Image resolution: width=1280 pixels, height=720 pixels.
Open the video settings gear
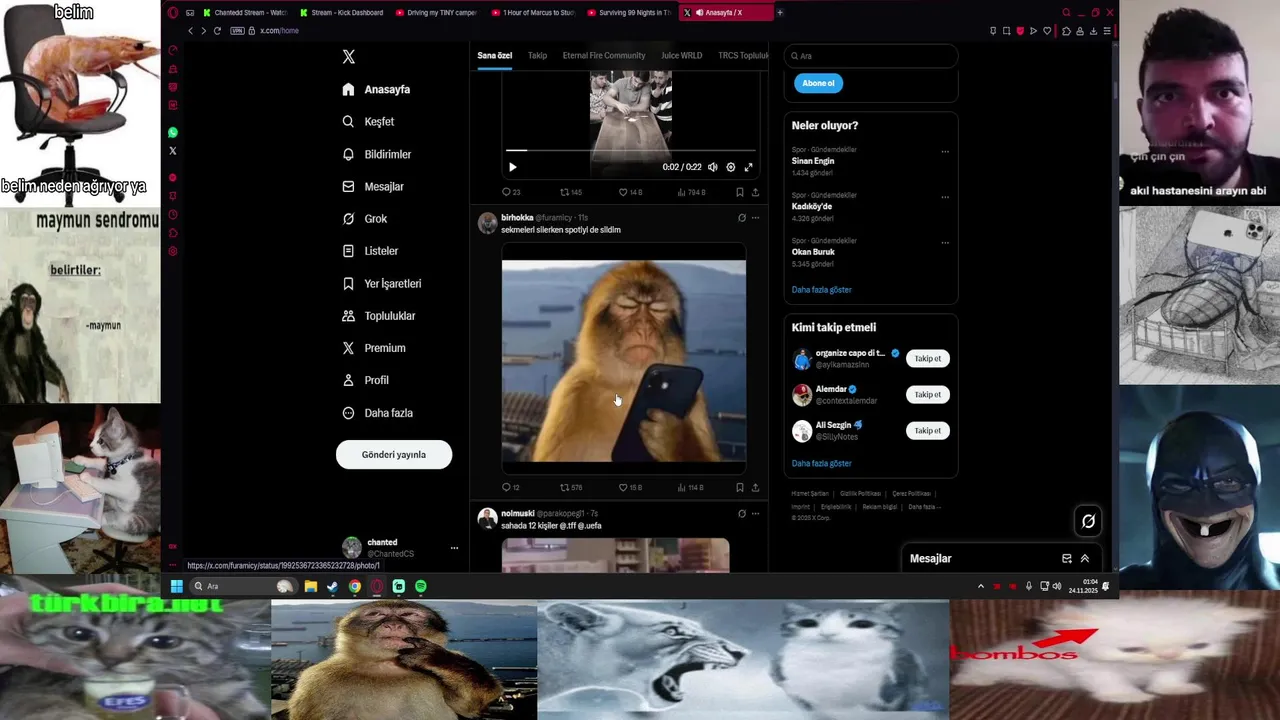[731, 167]
